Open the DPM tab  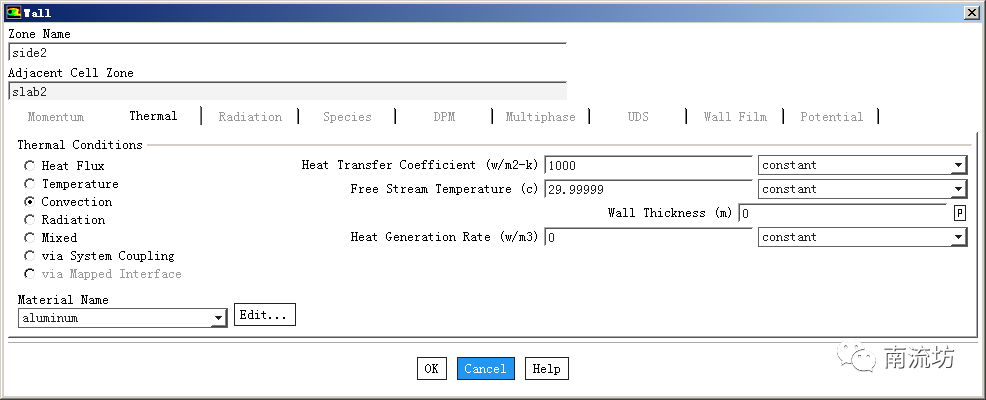tap(444, 117)
